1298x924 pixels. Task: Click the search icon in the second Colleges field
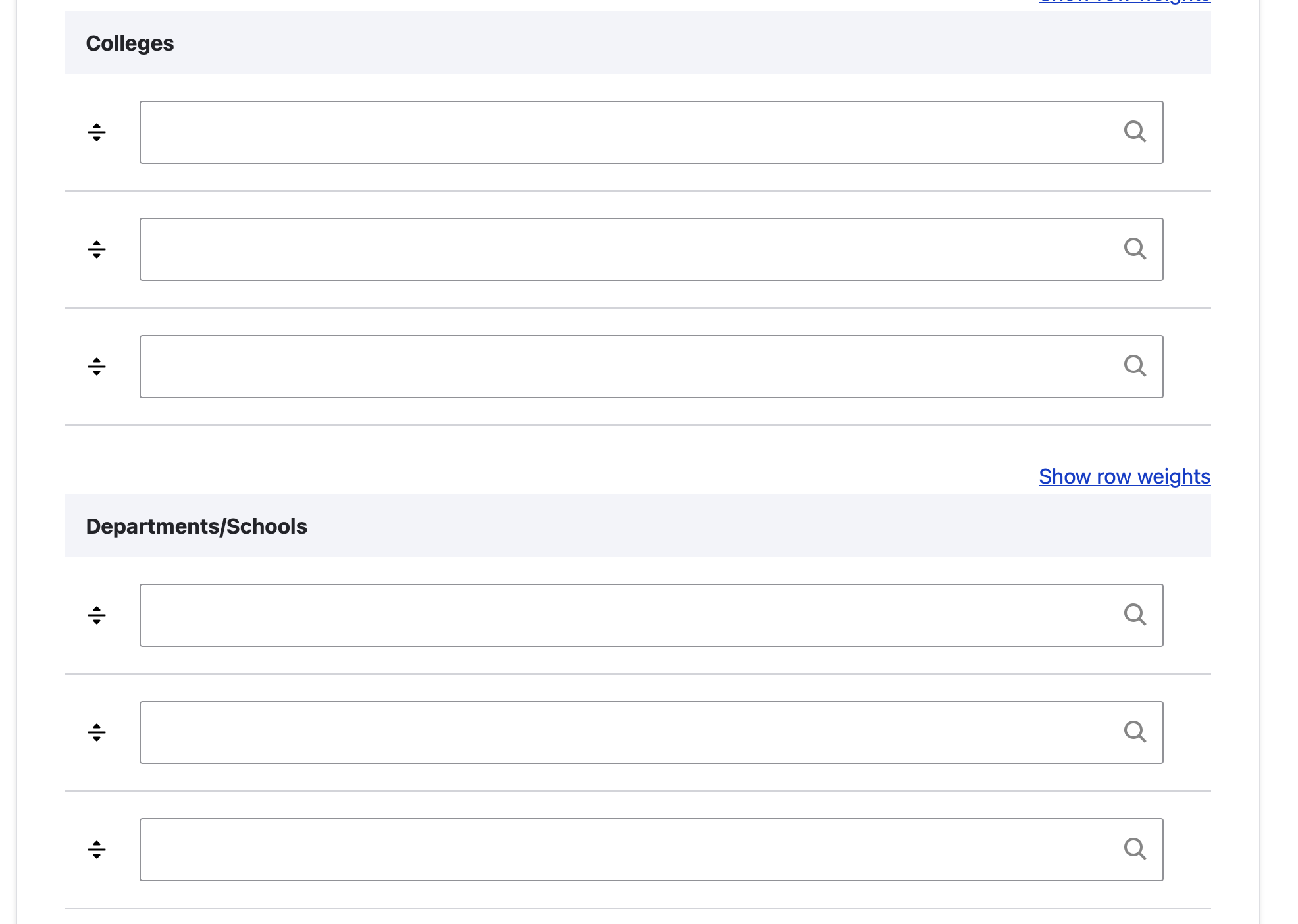click(x=1135, y=249)
